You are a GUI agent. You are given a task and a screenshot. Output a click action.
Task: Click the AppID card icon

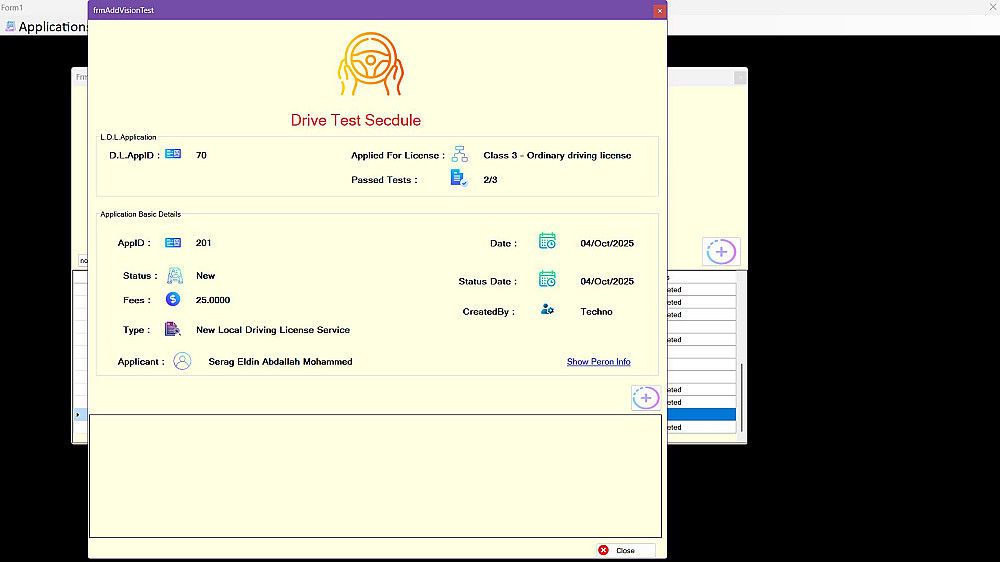[173, 242]
